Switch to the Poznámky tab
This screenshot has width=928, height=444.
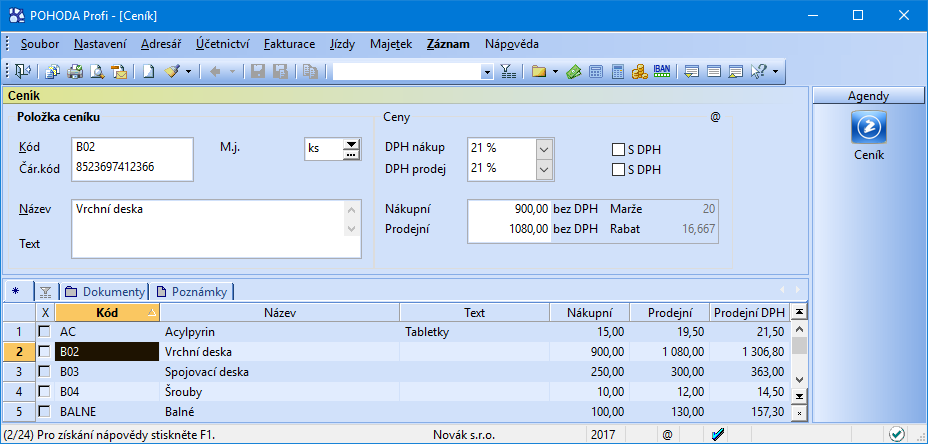click(x=192, y=291)
